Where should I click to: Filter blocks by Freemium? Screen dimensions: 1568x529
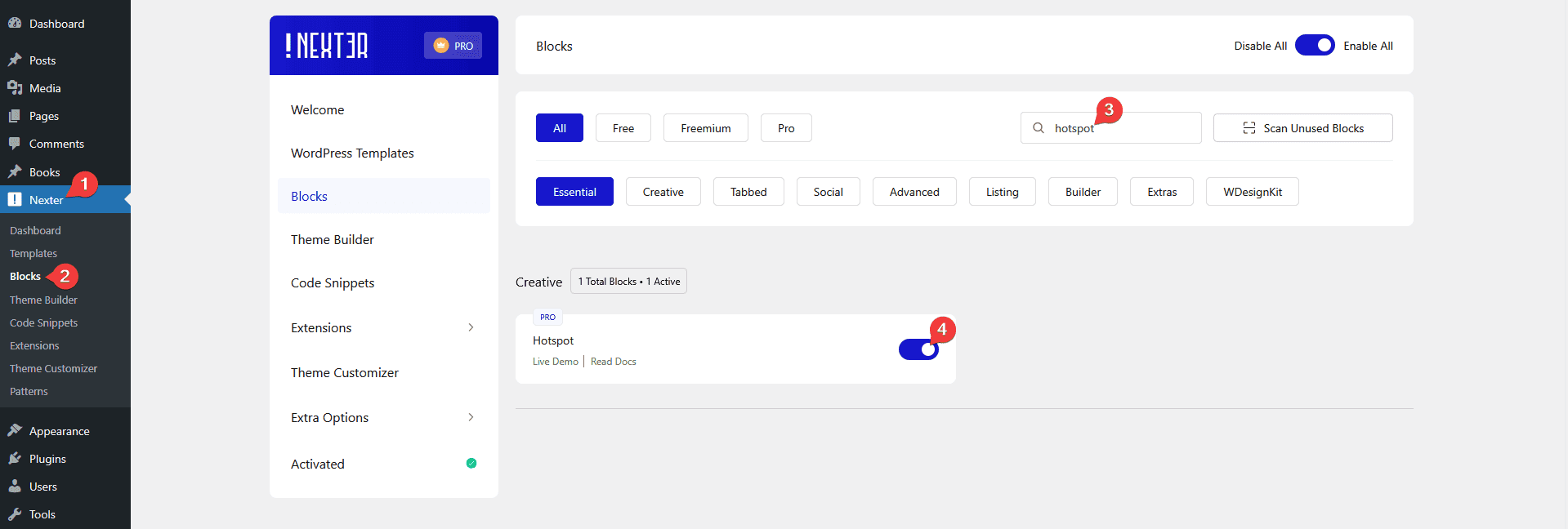click(705, 128)
